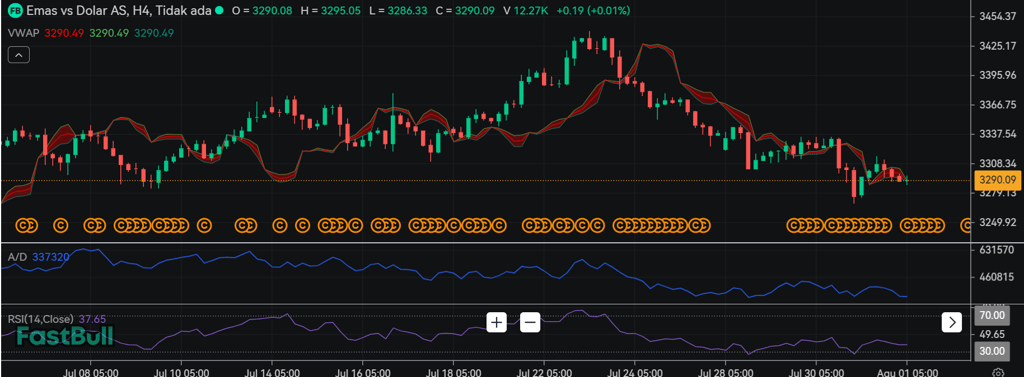Screen dimensions: 1024x377
Task: Click time axis label Jul 18 05:00
Action: pyautogui.click(x=453, y=372)
